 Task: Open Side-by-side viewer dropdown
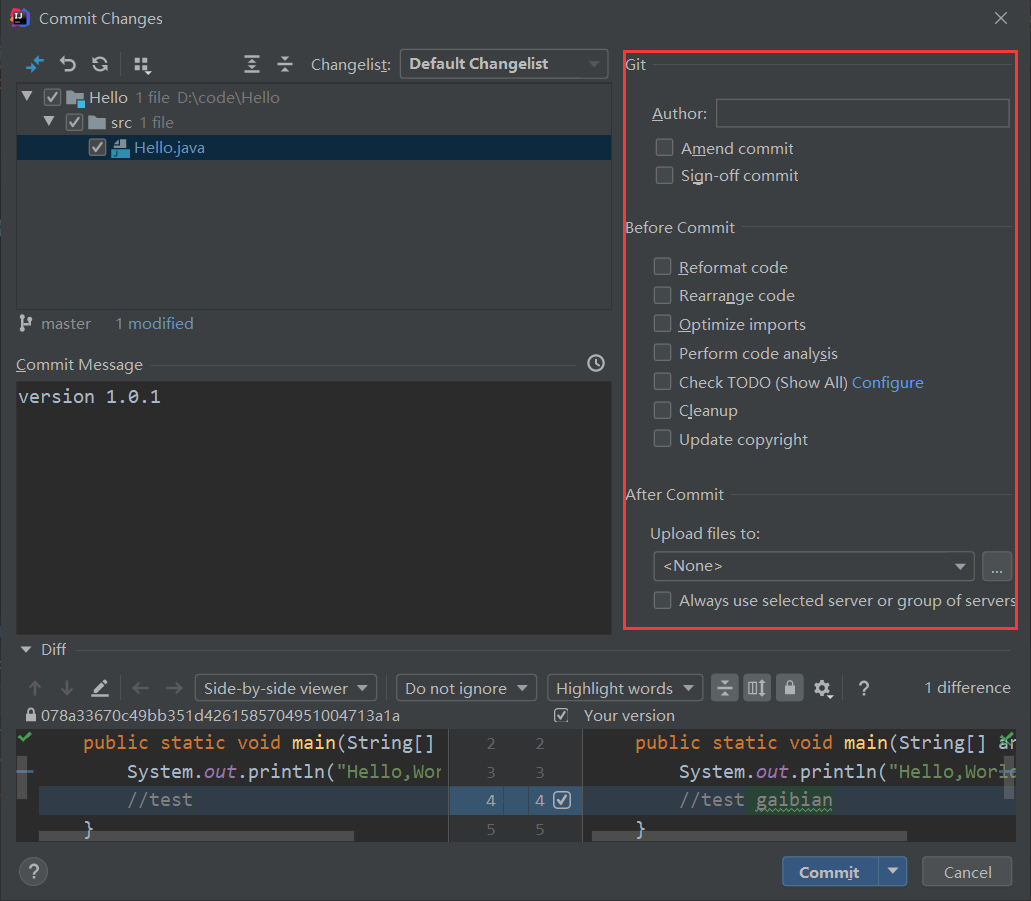[286, 689]
